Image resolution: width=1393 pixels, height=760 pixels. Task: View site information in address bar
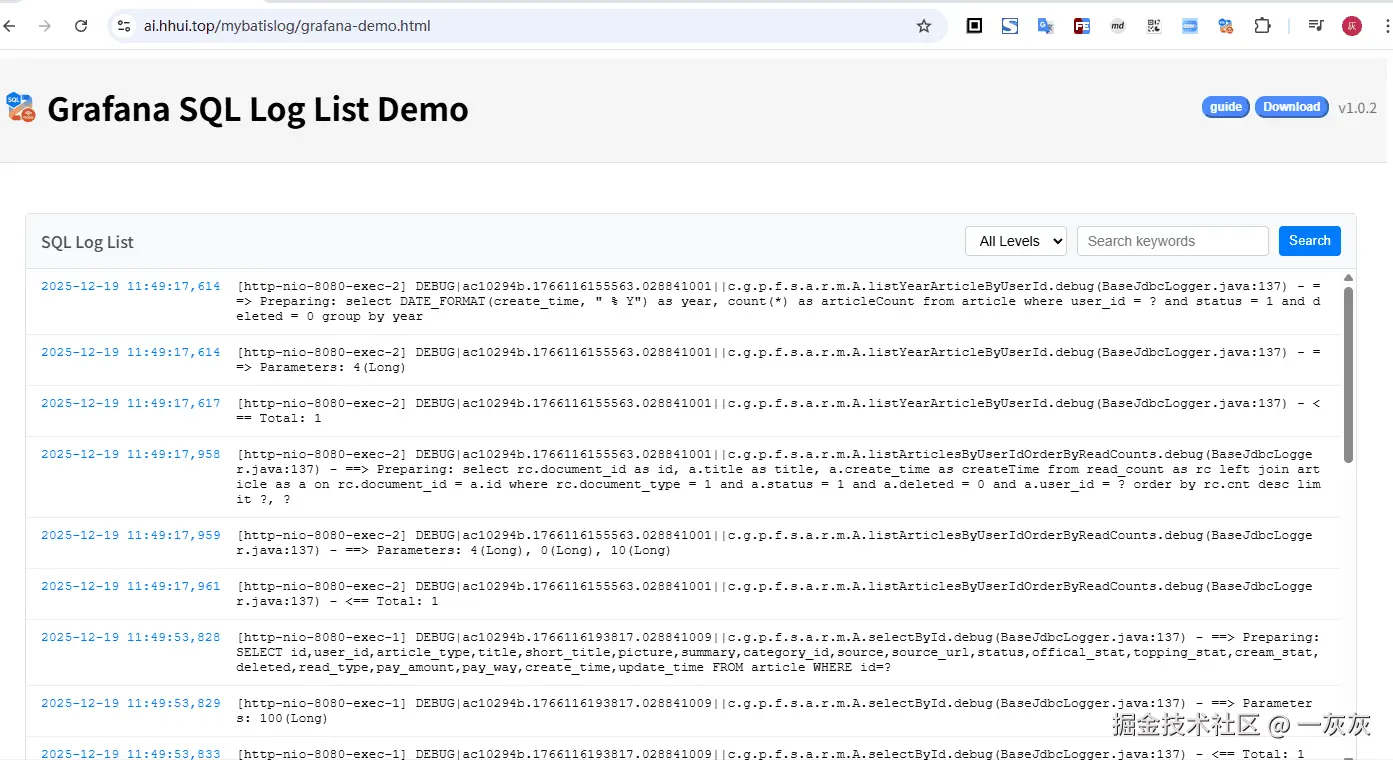(x=123, y=26)
